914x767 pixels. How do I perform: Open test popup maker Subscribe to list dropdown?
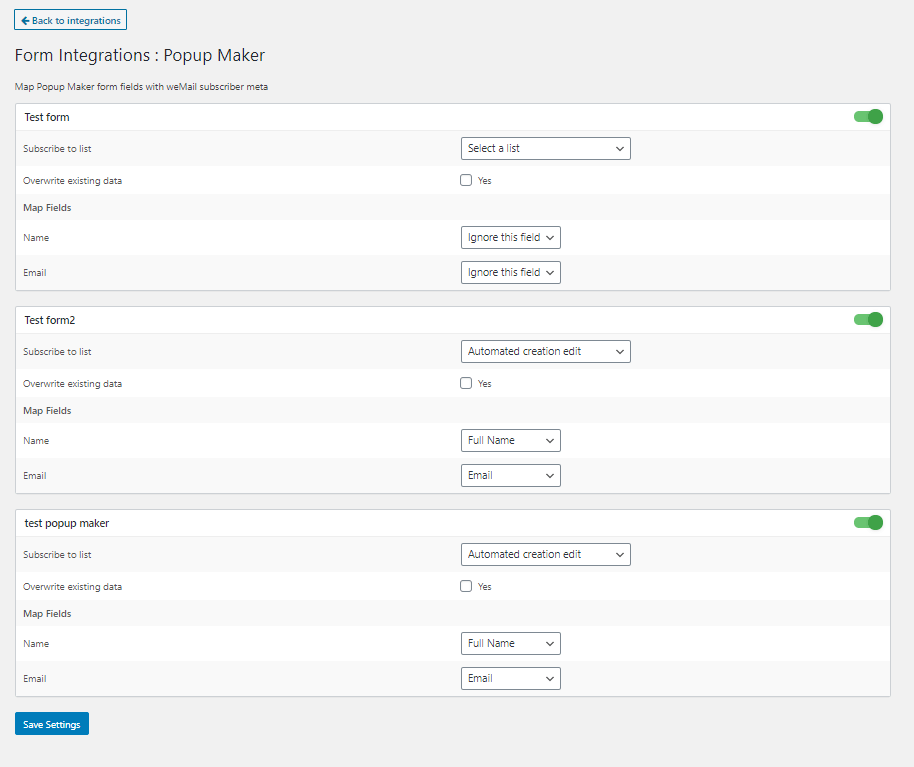pyautogui.click(x=546, y=555)
